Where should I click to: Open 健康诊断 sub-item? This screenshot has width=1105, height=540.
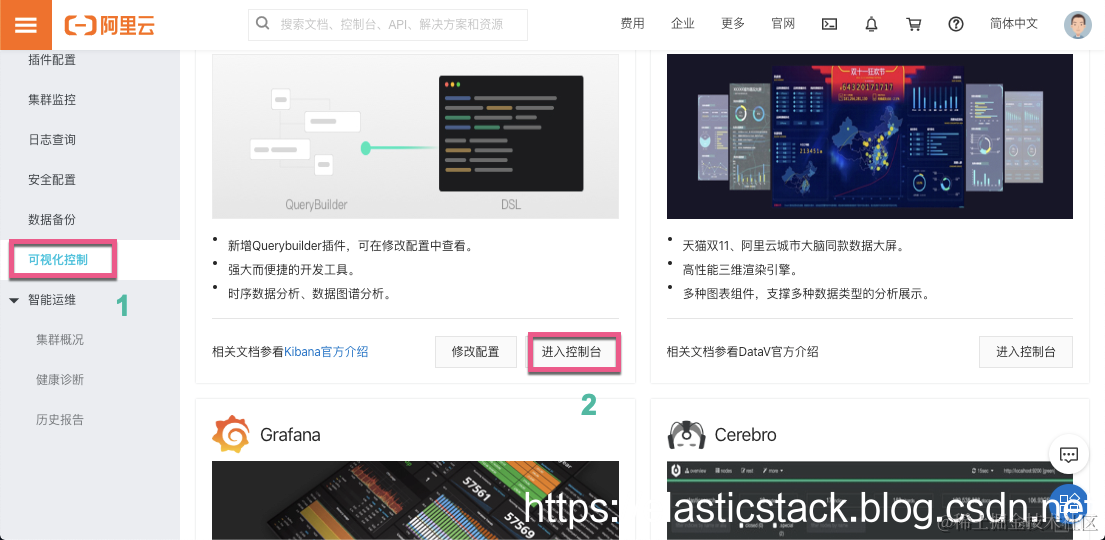[x=60, y=379]
